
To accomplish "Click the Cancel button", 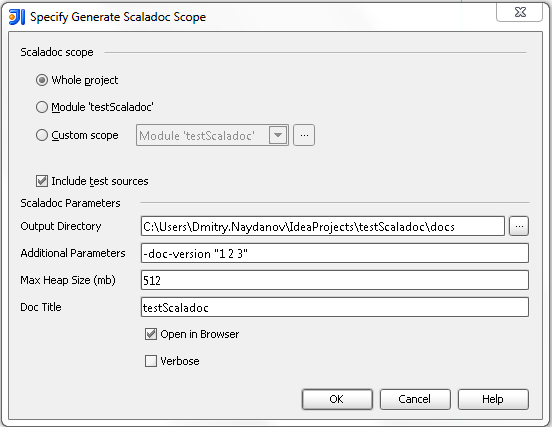I will pyautogui.click(x=415, y=399).
